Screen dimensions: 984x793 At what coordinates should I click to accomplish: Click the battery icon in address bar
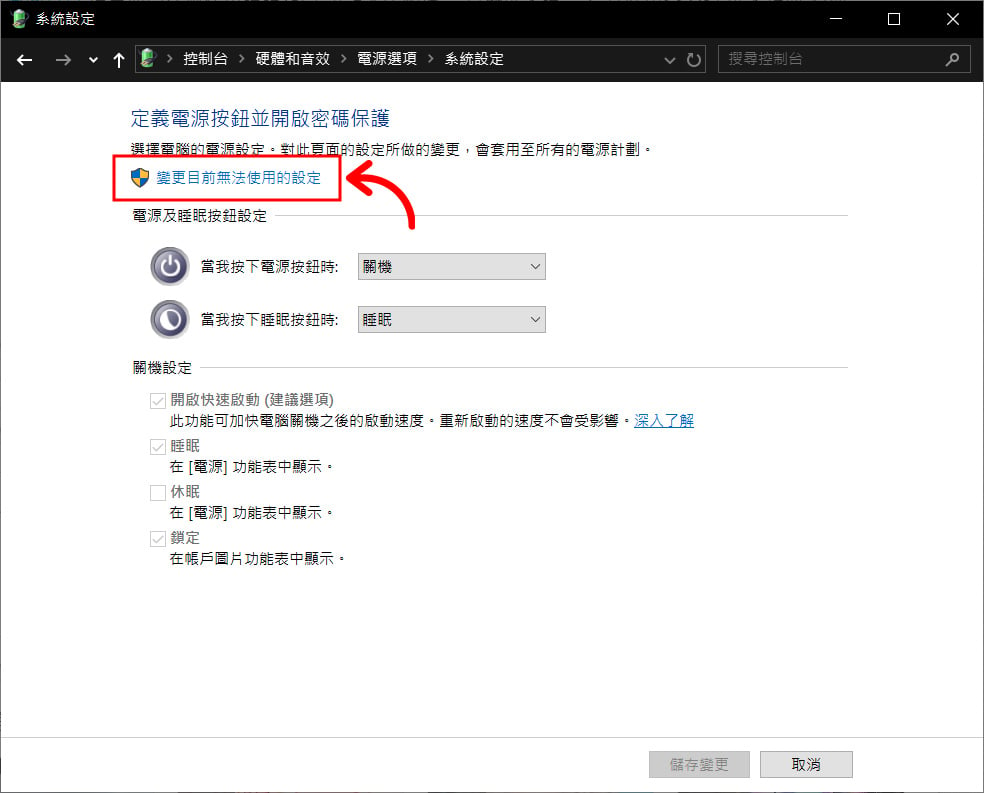pos(149,60)
